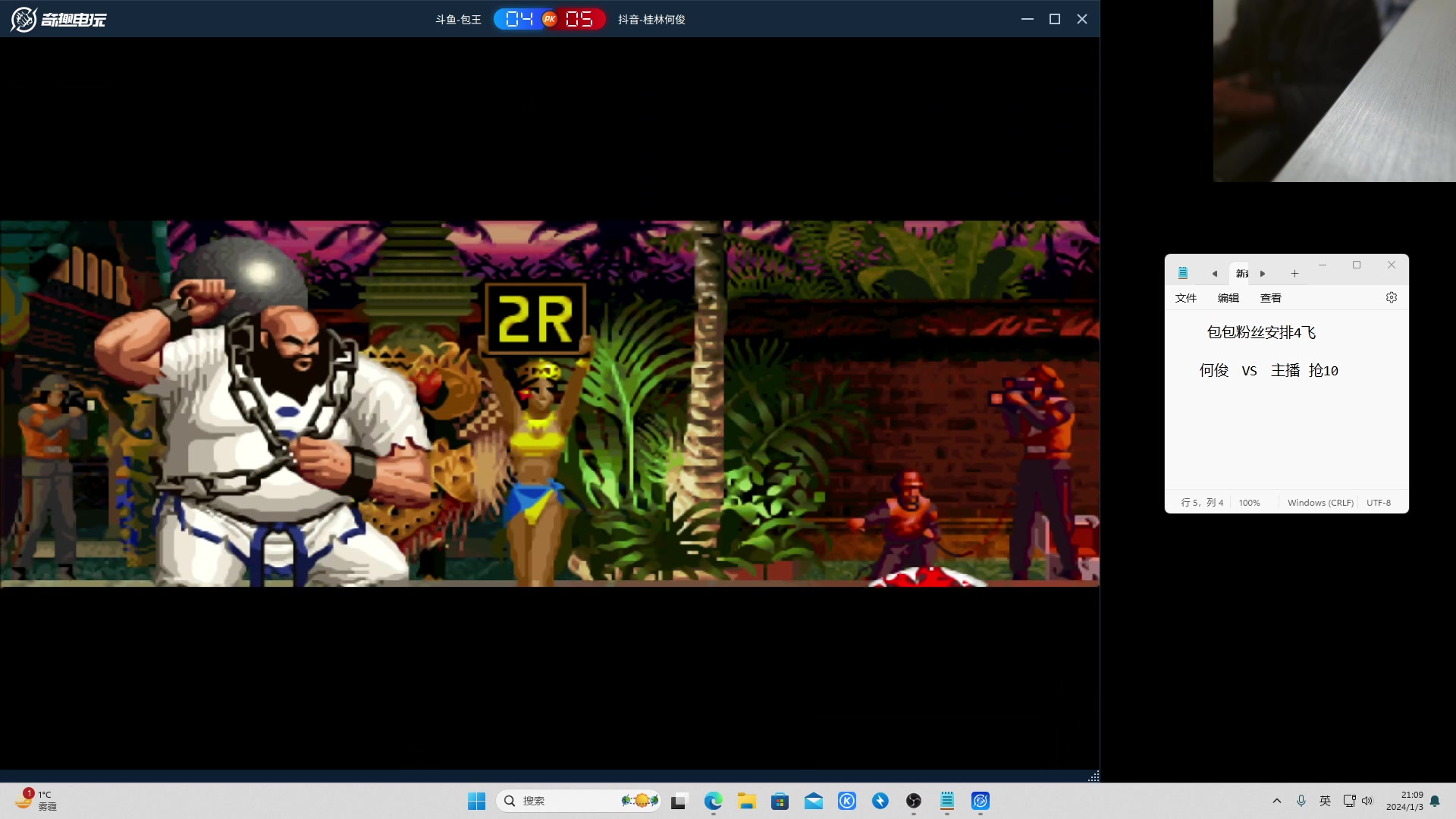Open the clock showing 21:09 2024/1/3
Image resolution: width=1456 pixels, height=819 pixels.
pyautogui.click(x=1404, y=801)
